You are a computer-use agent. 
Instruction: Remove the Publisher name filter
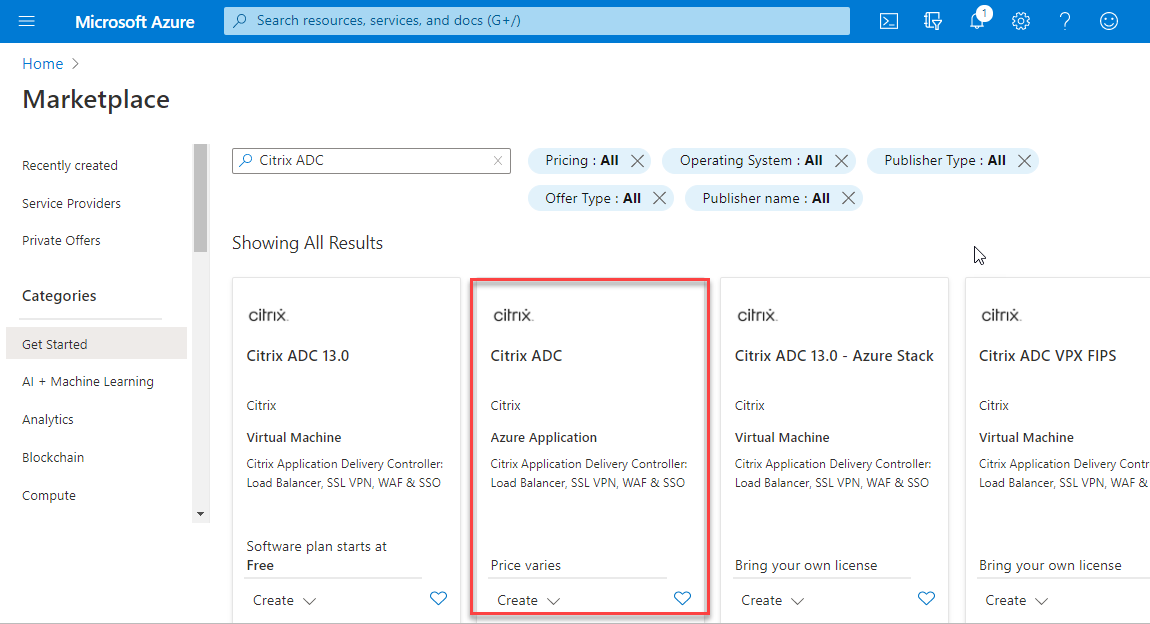pyautogui.click(x=849, y=198)
